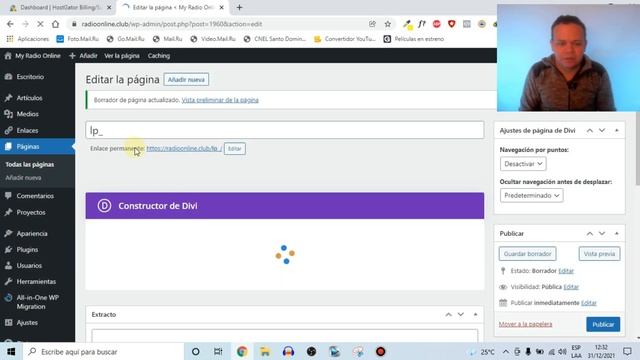
Task: Click the blue Publicar button
Action: (x=603, y=324)
